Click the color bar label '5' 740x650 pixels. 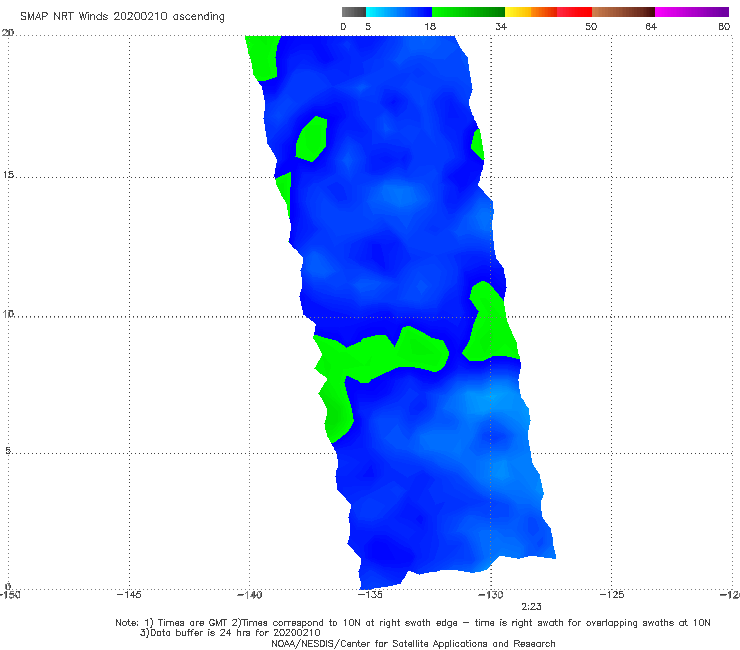(x=368, y=26)
